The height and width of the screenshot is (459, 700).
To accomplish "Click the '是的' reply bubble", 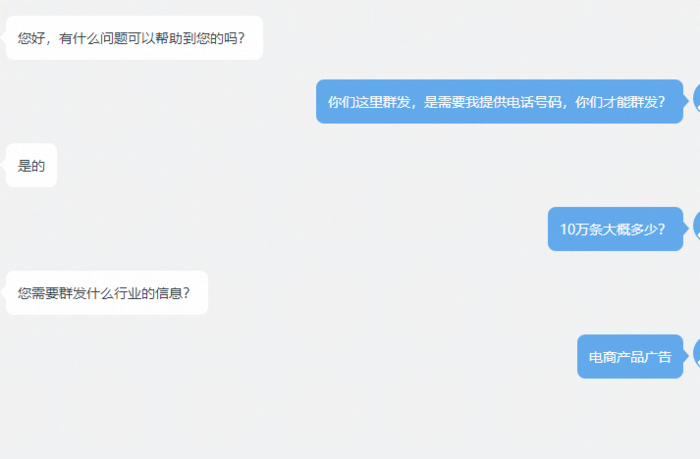I will coord(31,166).
